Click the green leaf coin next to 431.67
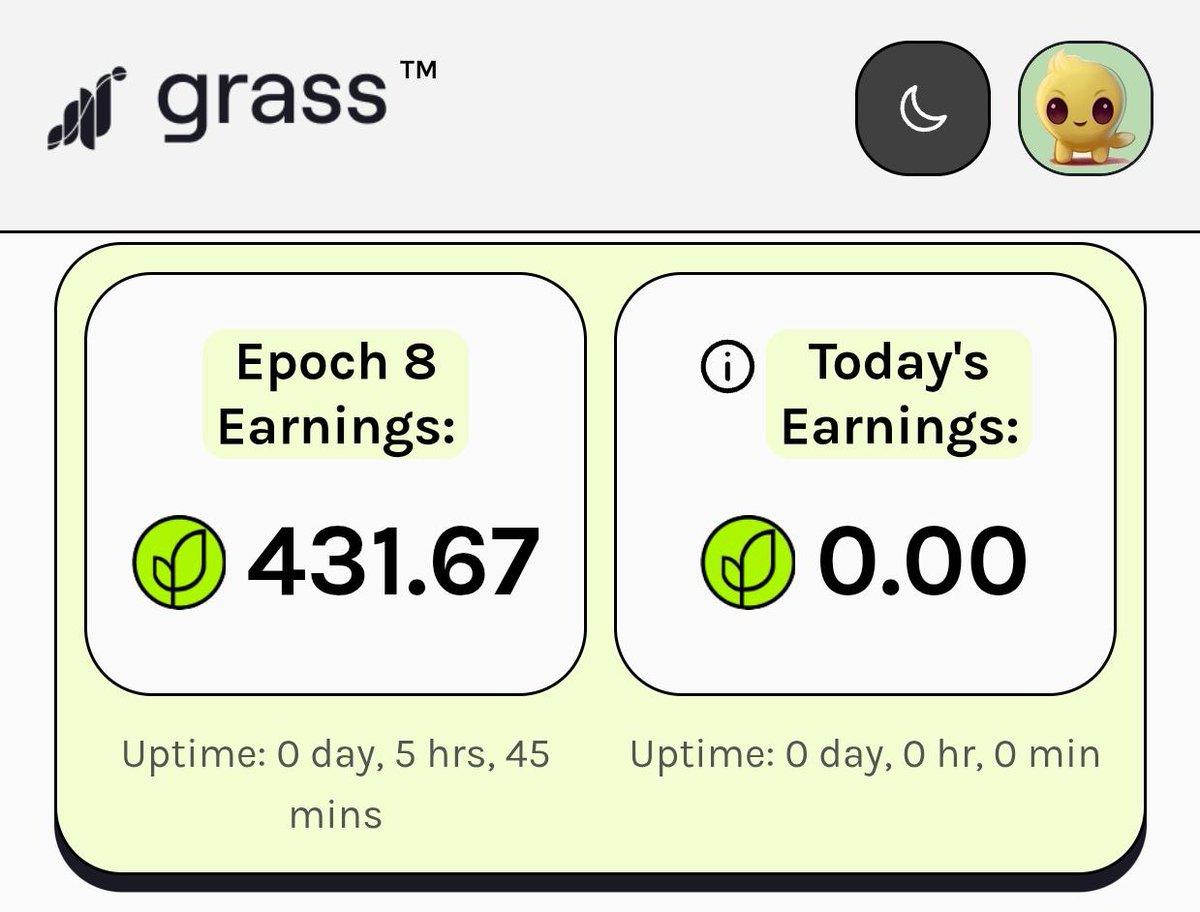The image size is (1200, 912). tap(179, 562)
